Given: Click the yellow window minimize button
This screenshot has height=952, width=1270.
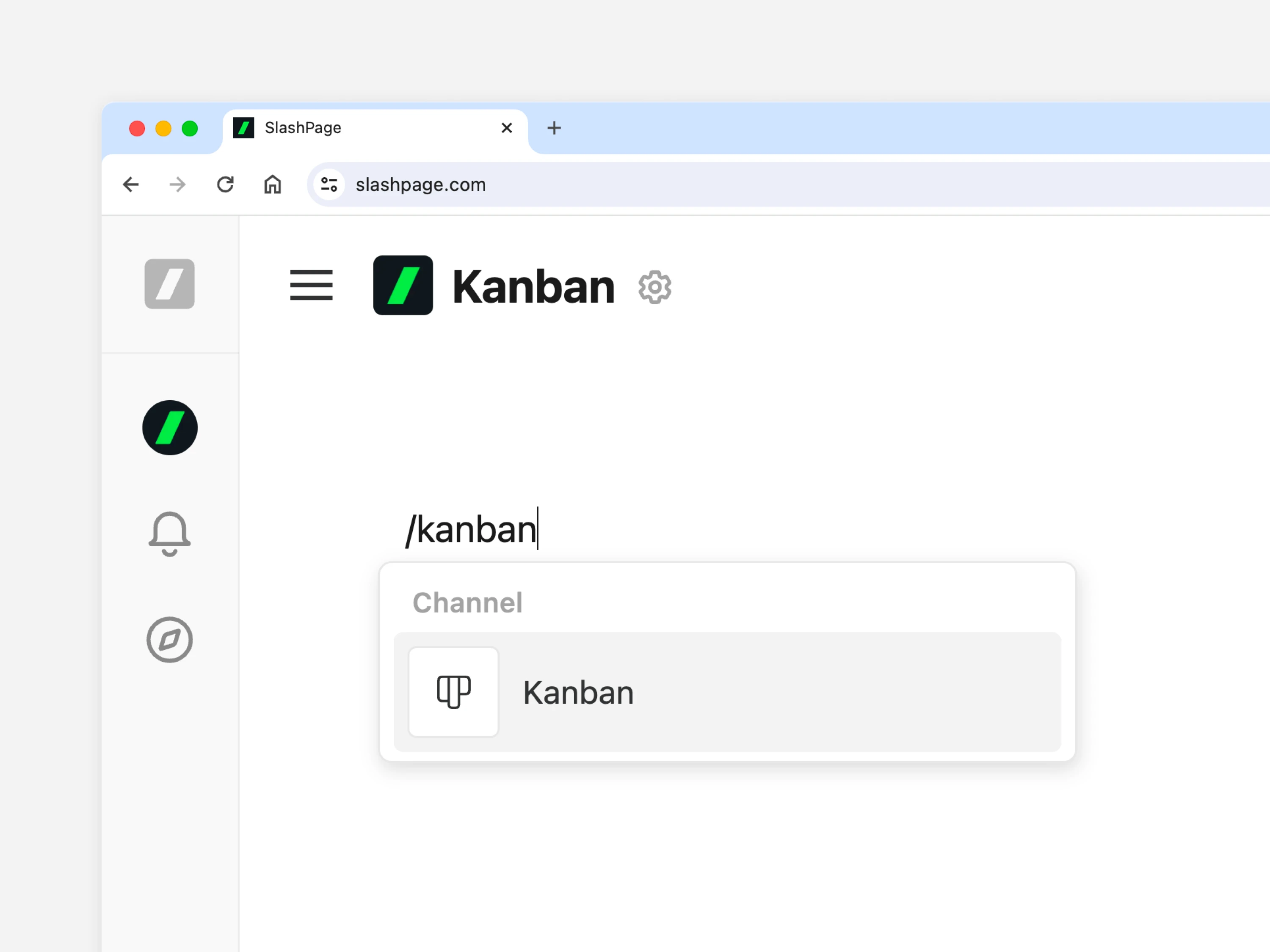Looking at the screenshot, I should (x=163, y=128).
